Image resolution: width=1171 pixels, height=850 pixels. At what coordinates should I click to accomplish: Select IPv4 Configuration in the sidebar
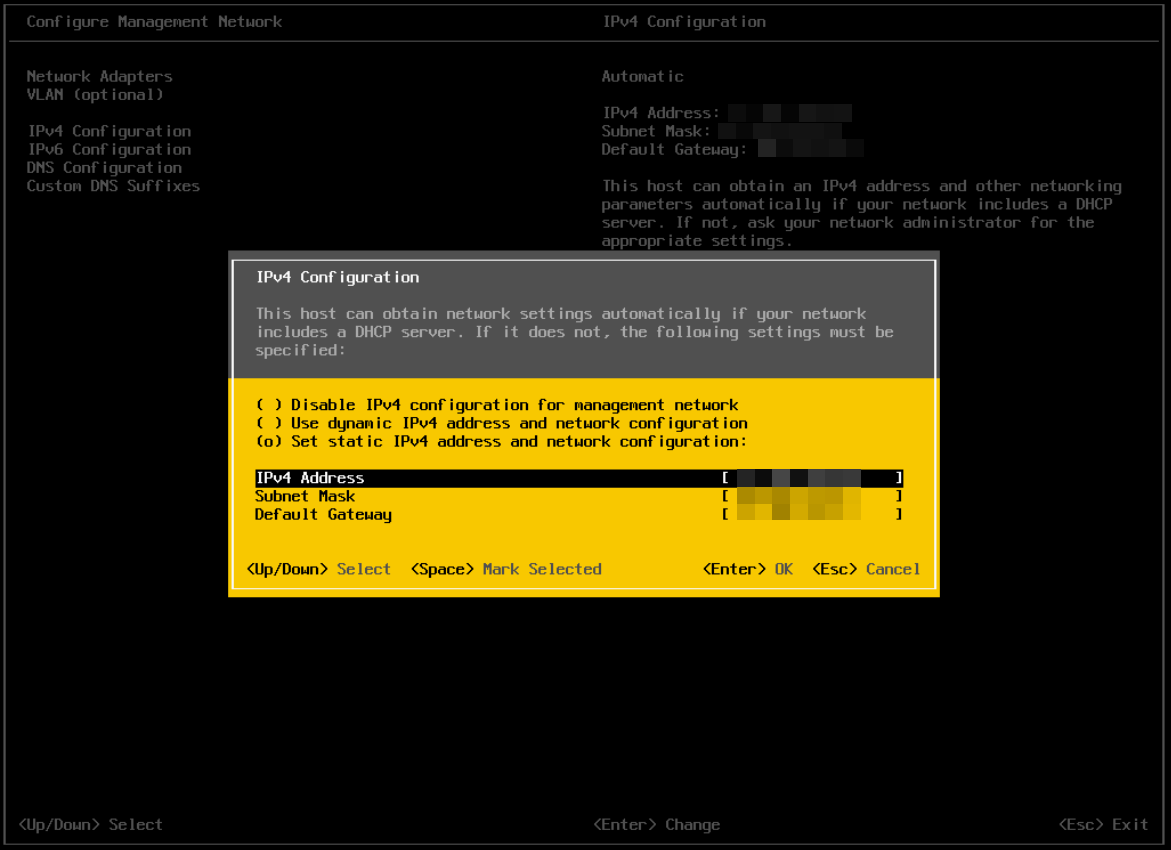[109, 131]
